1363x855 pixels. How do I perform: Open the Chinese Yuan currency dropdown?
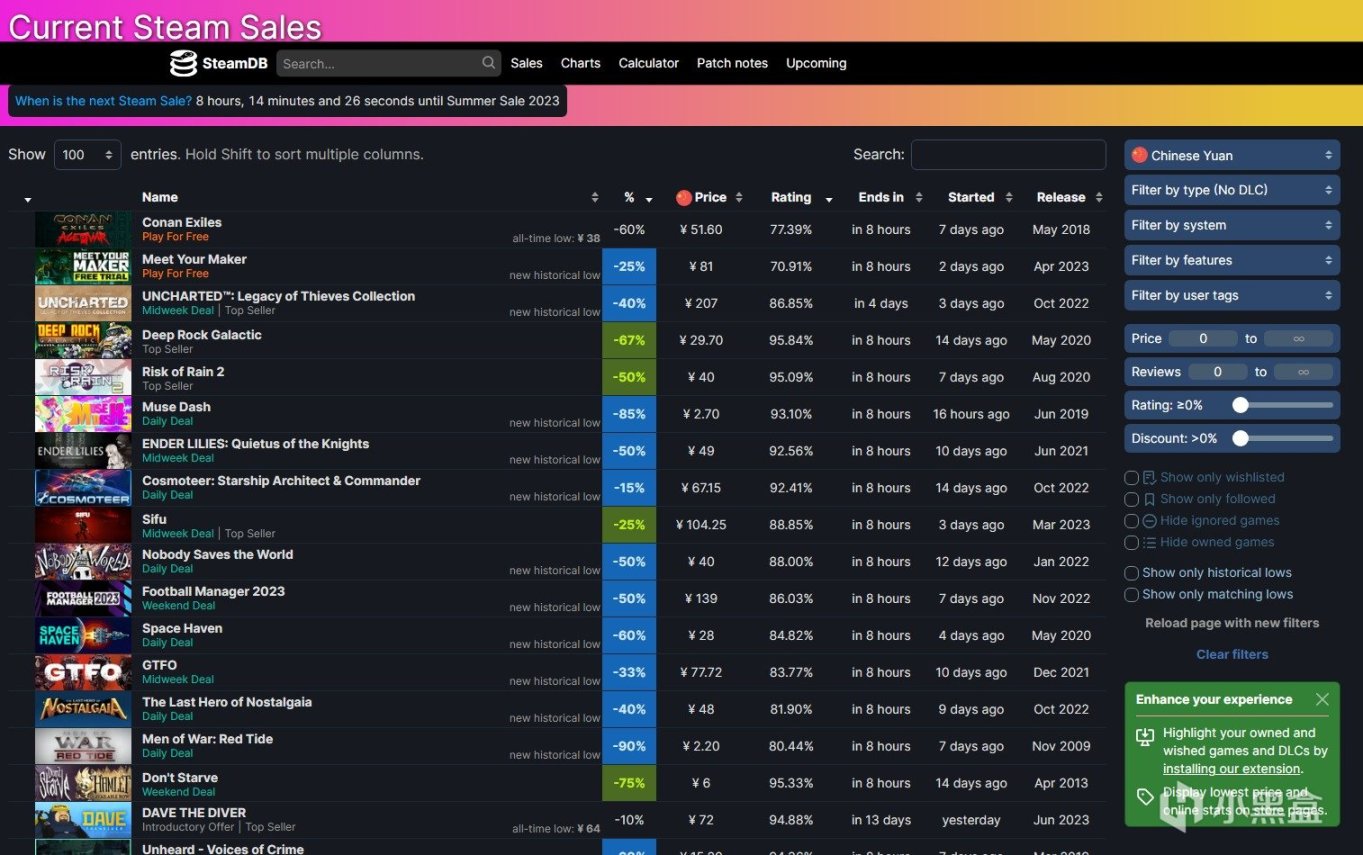(1232, 155)
